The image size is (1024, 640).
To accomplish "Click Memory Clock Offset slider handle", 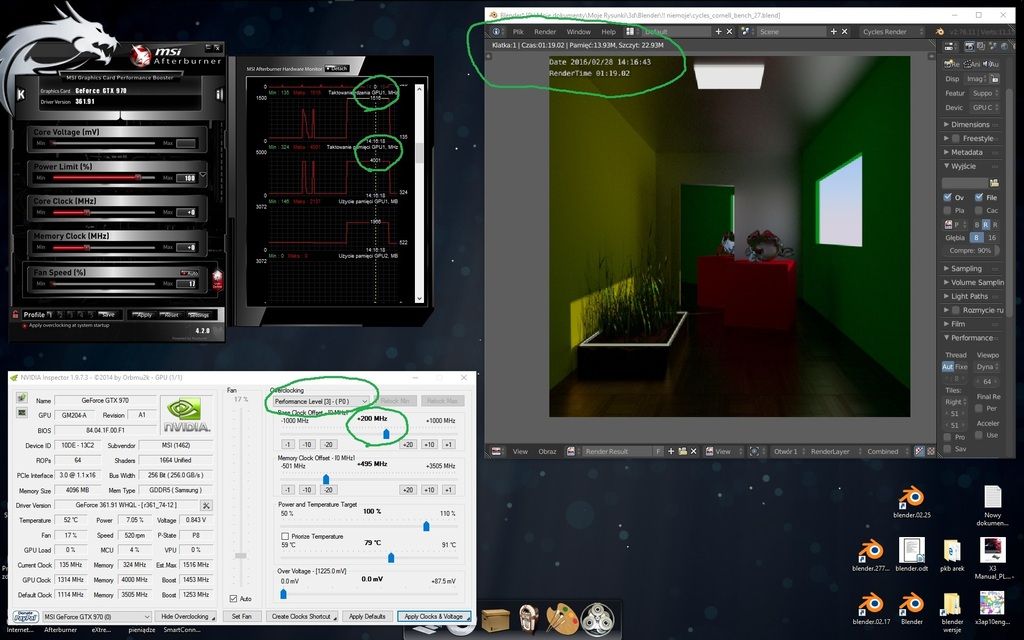I will click(326, 479).
